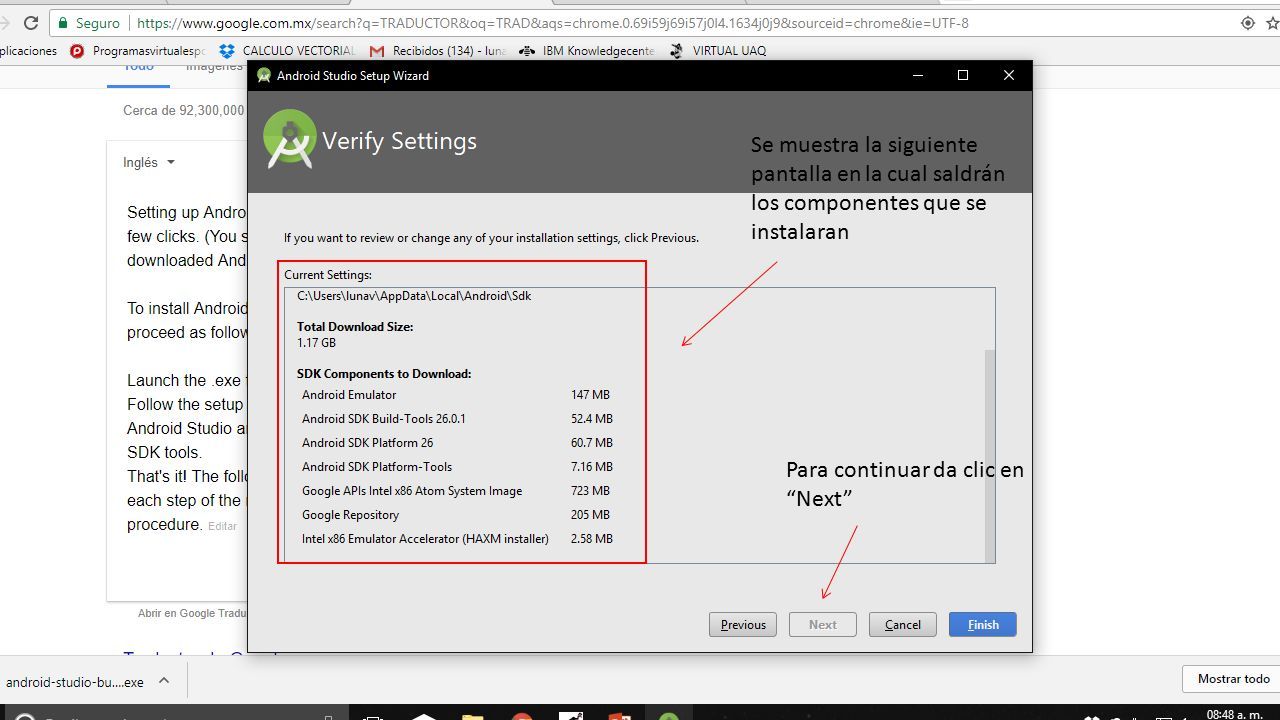Click the green Seguro padlock icon
Image resolution: width=1280 pixels, height=720 pixels.
(x=63, y=23)
